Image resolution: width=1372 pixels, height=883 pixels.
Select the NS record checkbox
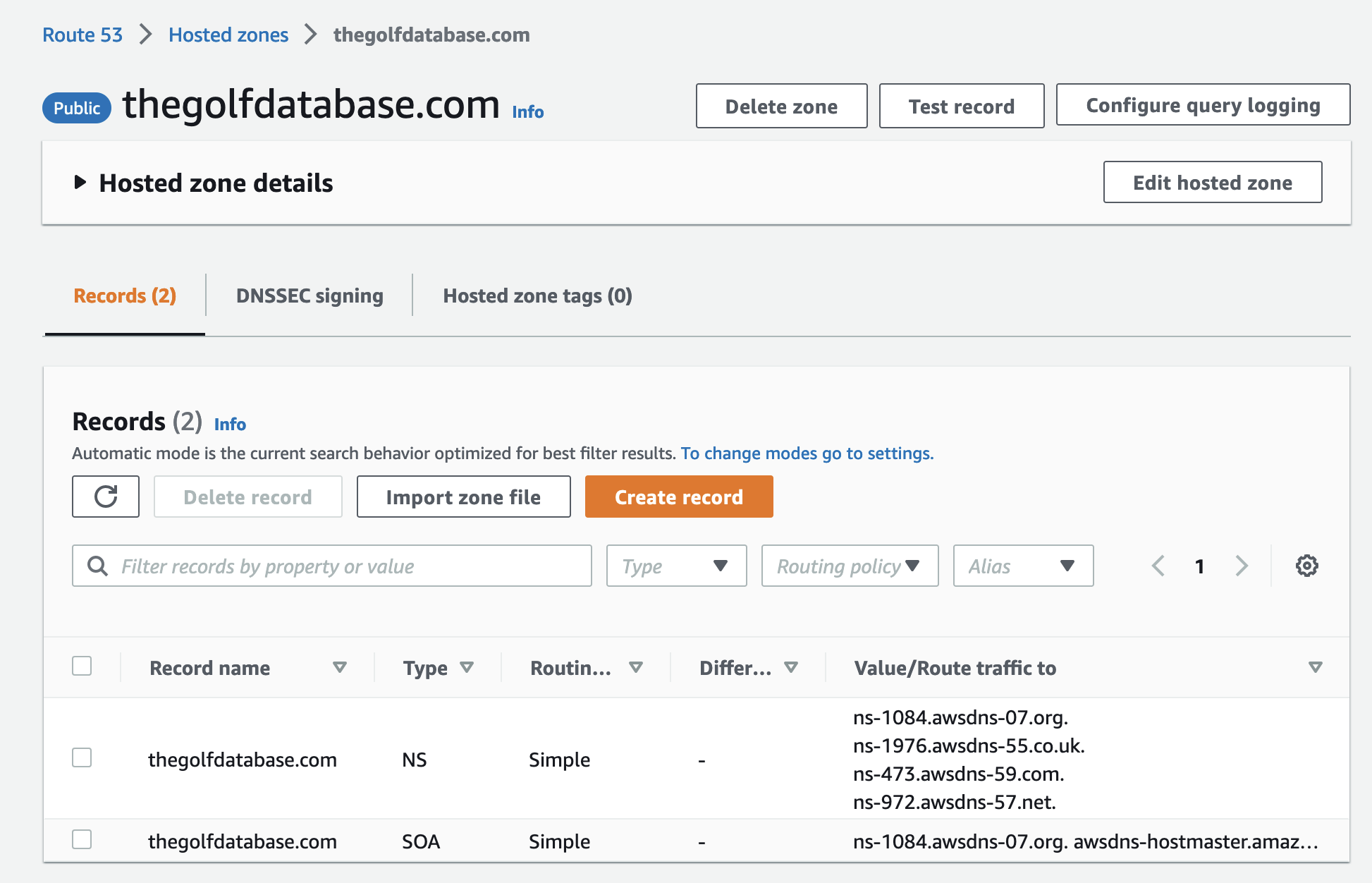coord(82,758)
